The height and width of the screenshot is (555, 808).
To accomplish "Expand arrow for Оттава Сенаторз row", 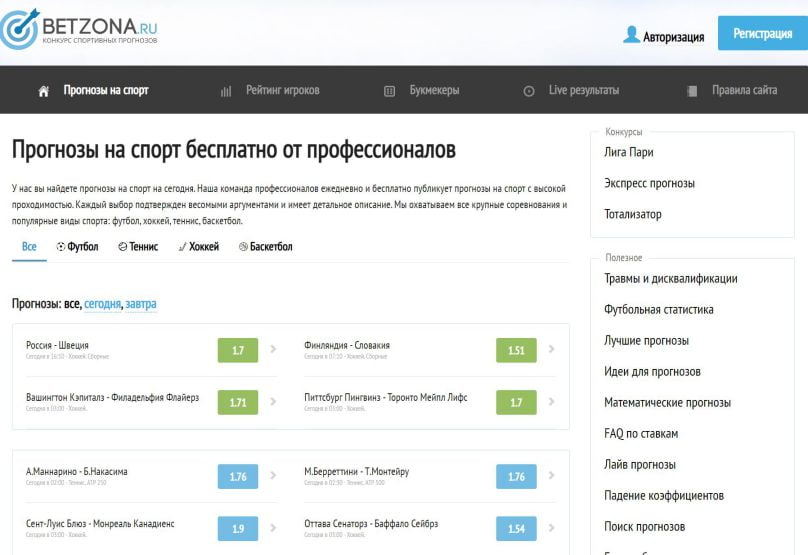I will coord(551,528).
